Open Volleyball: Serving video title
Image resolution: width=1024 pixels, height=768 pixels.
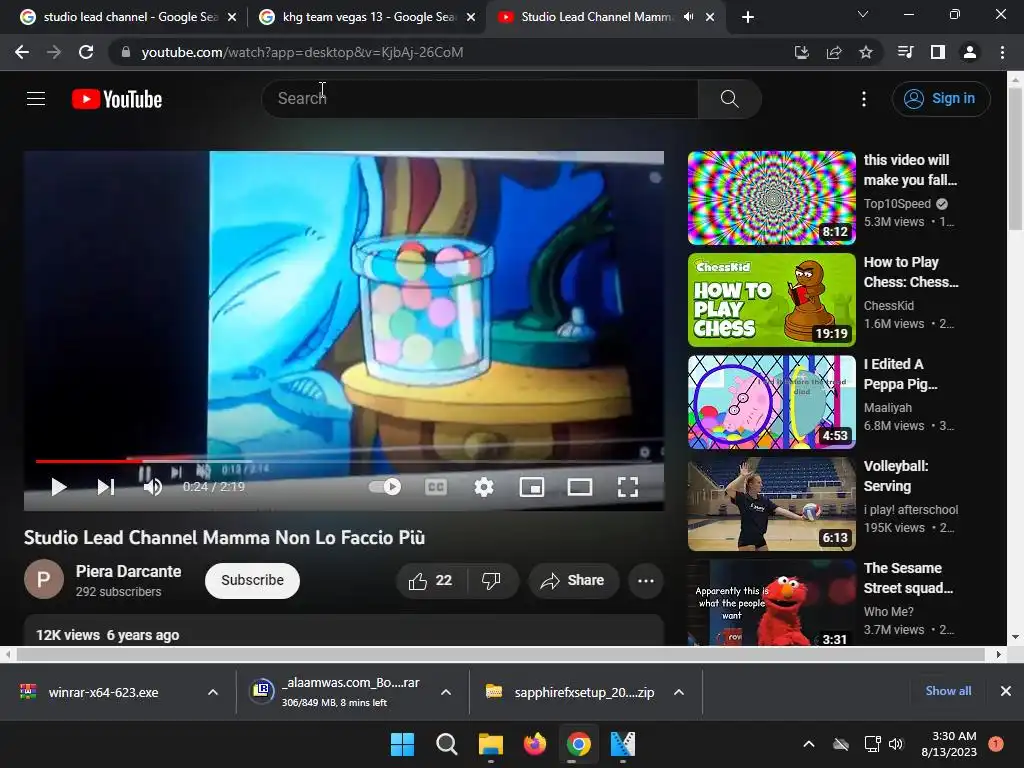pyautogui.click(x=896, y=476)
